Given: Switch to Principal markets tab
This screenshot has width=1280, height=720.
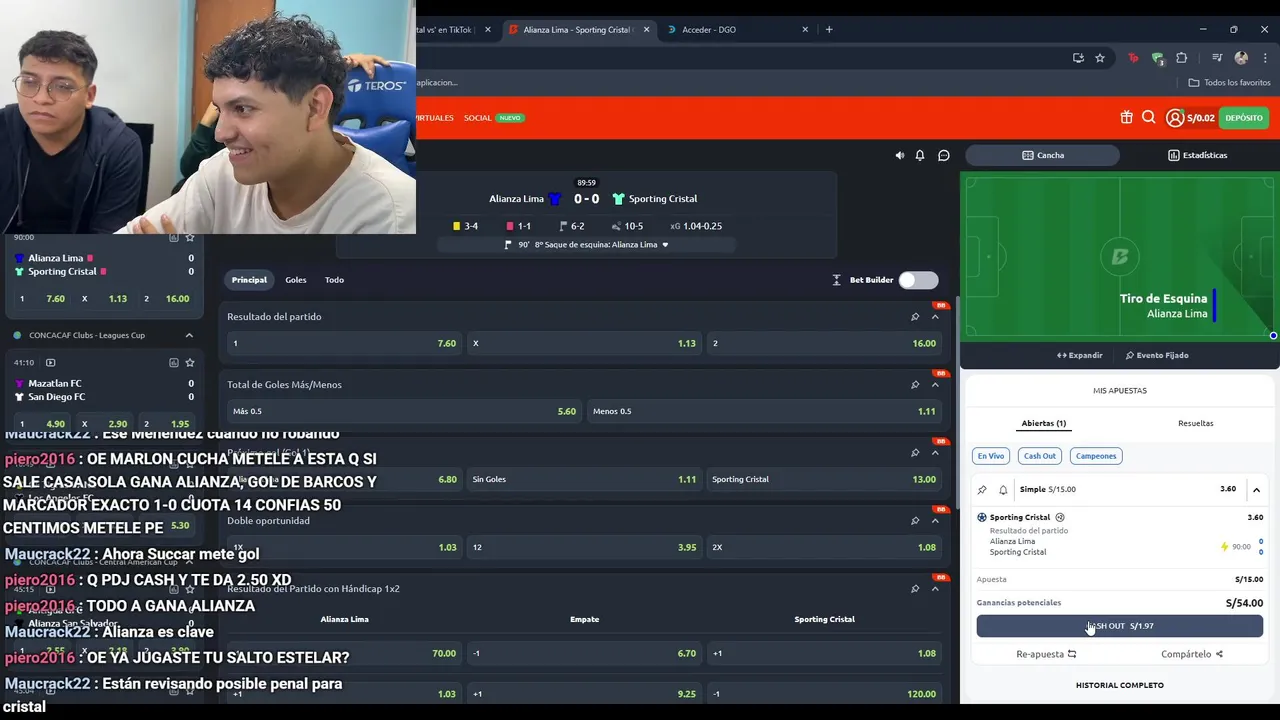Looking at the screenshot, I should pos(249,280).
